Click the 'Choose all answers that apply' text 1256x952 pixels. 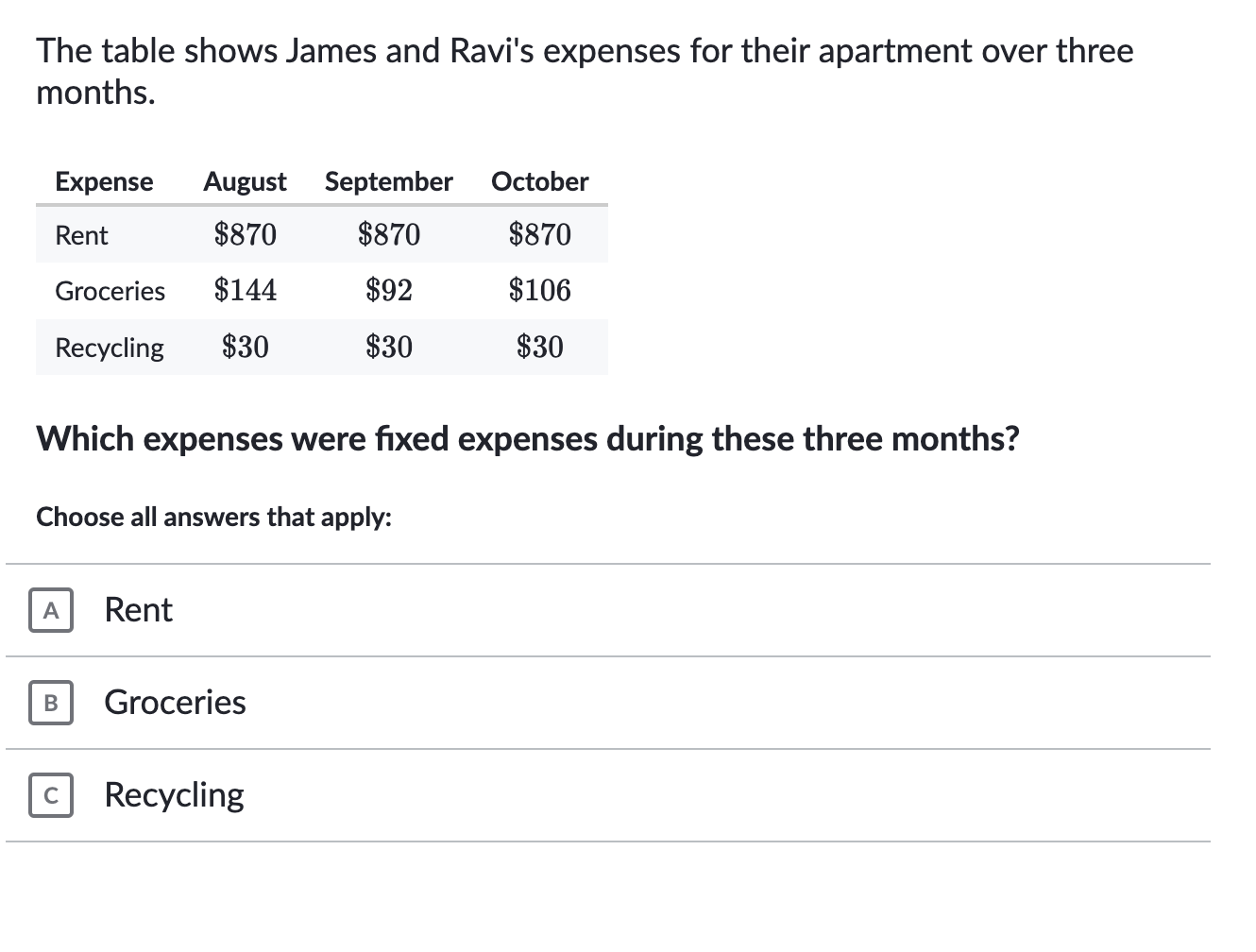[x=213, y=518]
